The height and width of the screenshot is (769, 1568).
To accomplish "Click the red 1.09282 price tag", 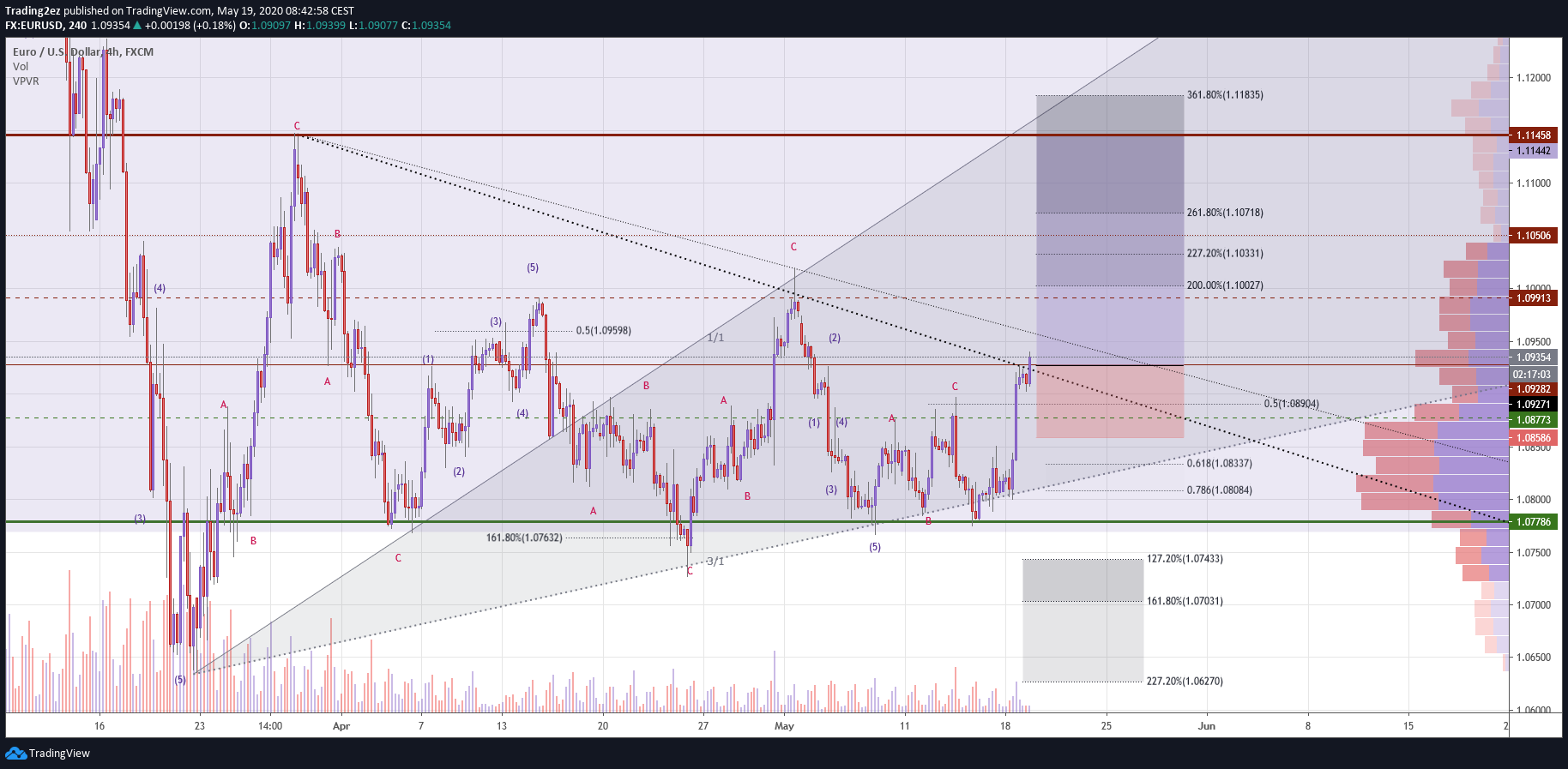I will click(1533, 389).
